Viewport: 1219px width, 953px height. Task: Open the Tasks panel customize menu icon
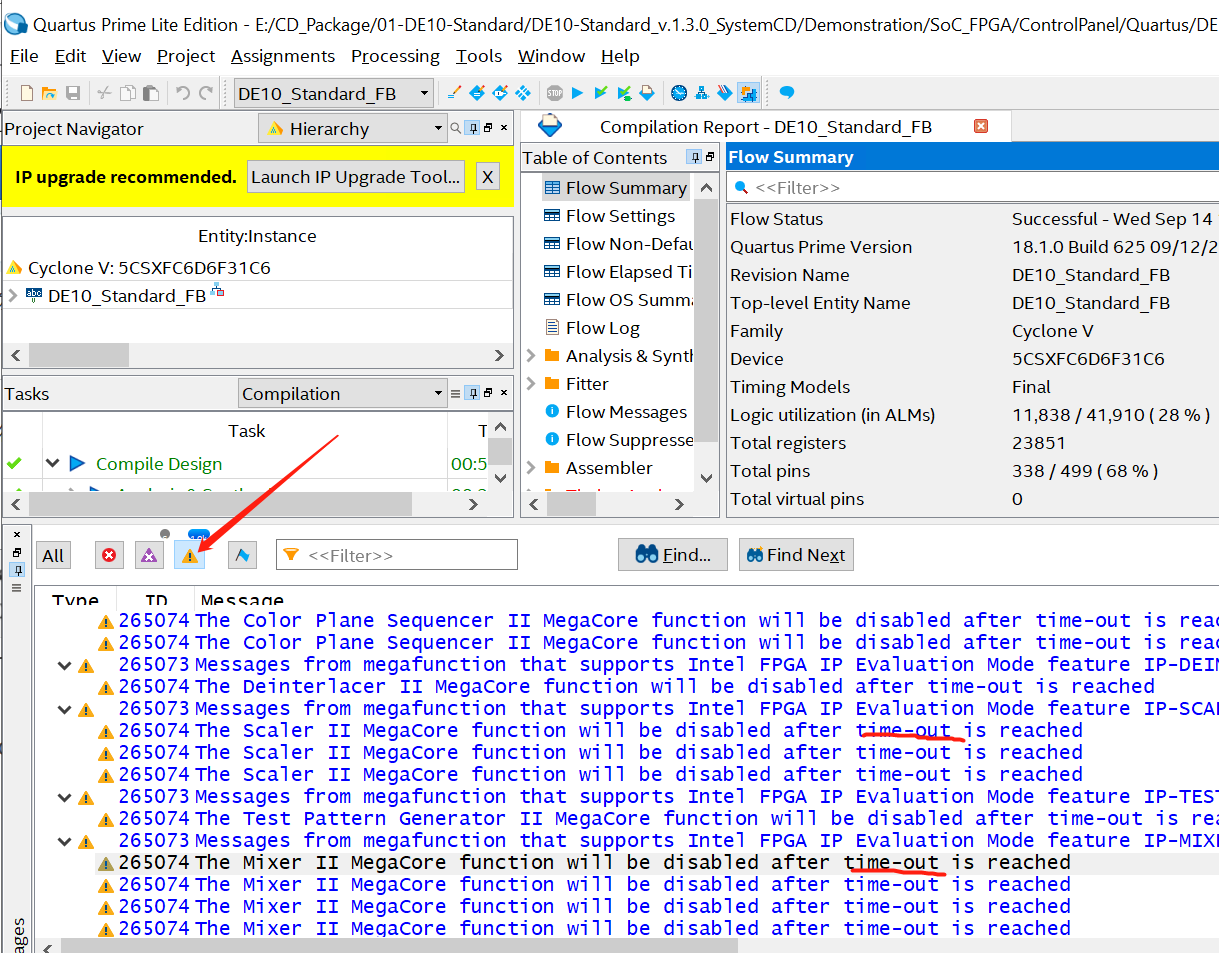coord(456,393)
